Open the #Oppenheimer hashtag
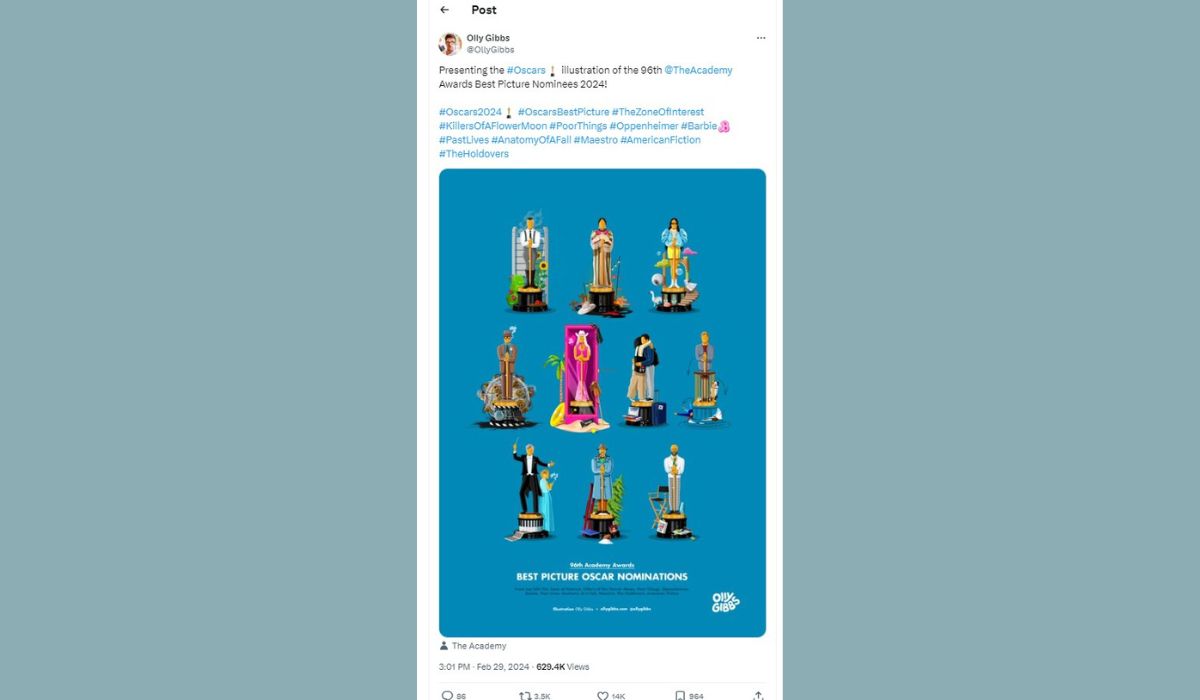 click(643, 126)
